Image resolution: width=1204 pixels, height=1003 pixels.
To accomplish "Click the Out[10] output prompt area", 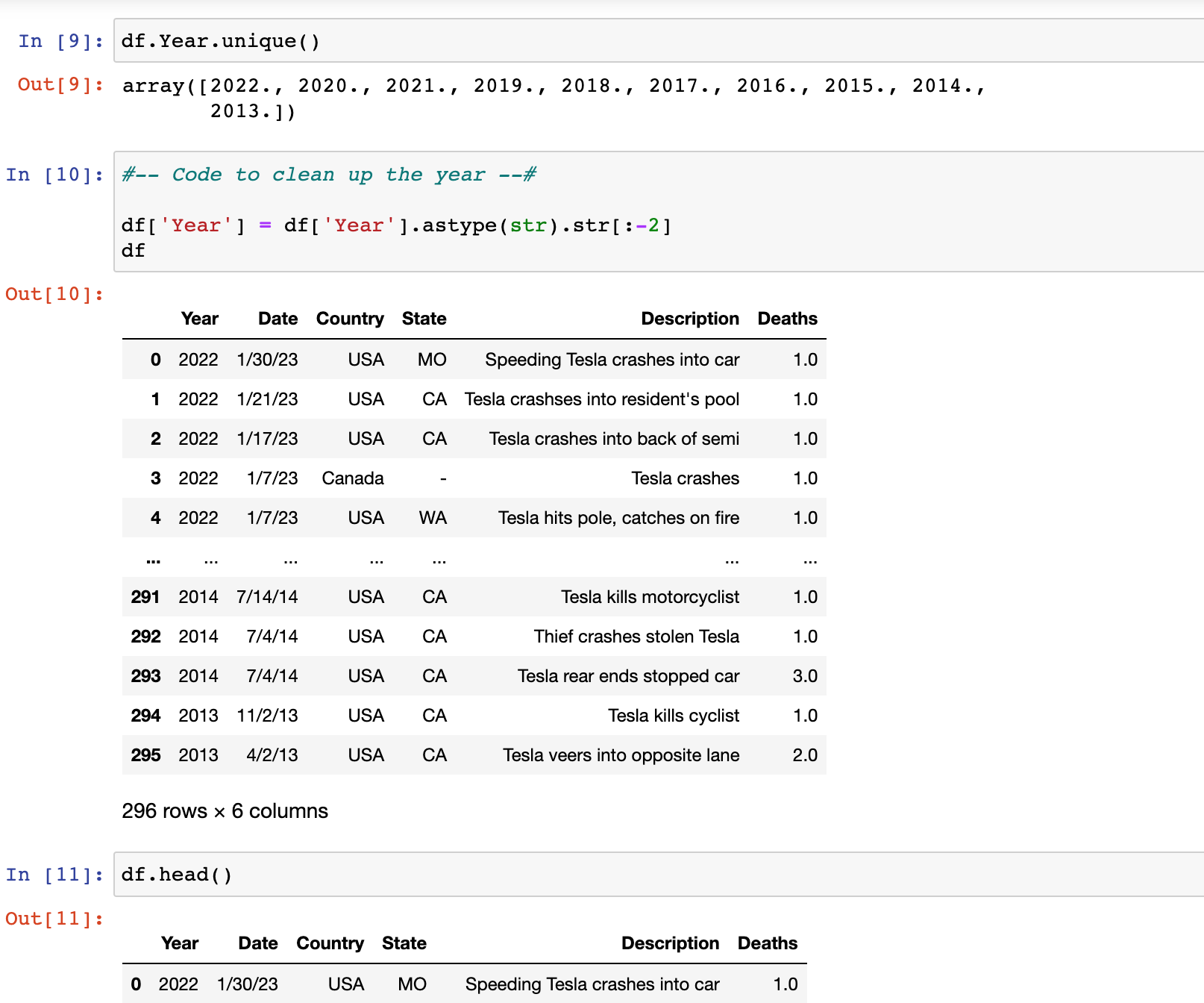I will click(54, 294).
